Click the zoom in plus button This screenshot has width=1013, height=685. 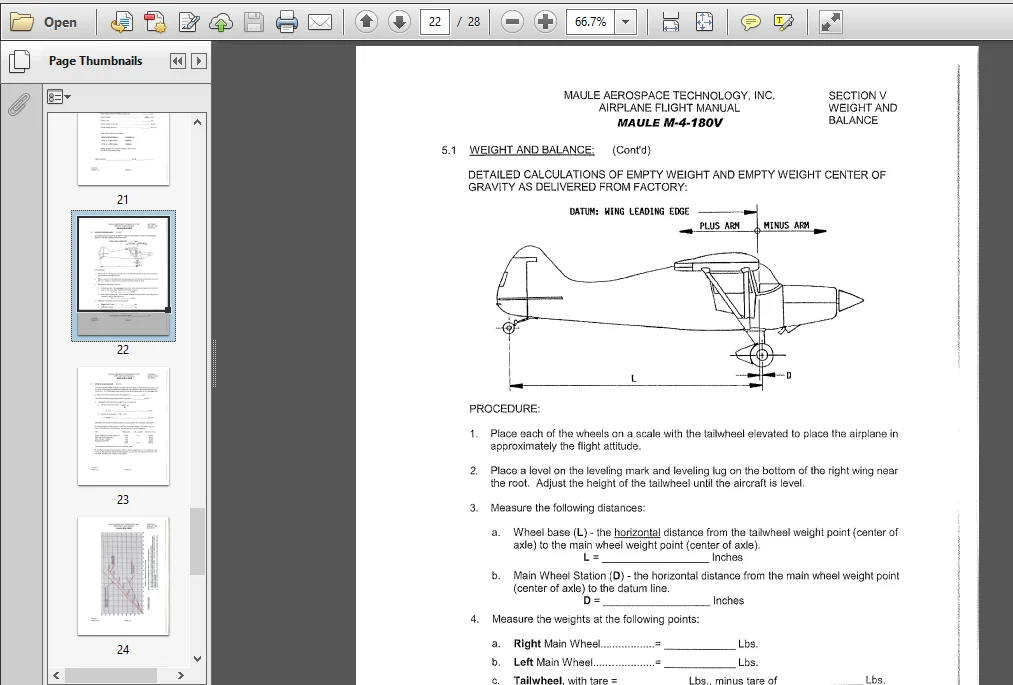(545, 22)
